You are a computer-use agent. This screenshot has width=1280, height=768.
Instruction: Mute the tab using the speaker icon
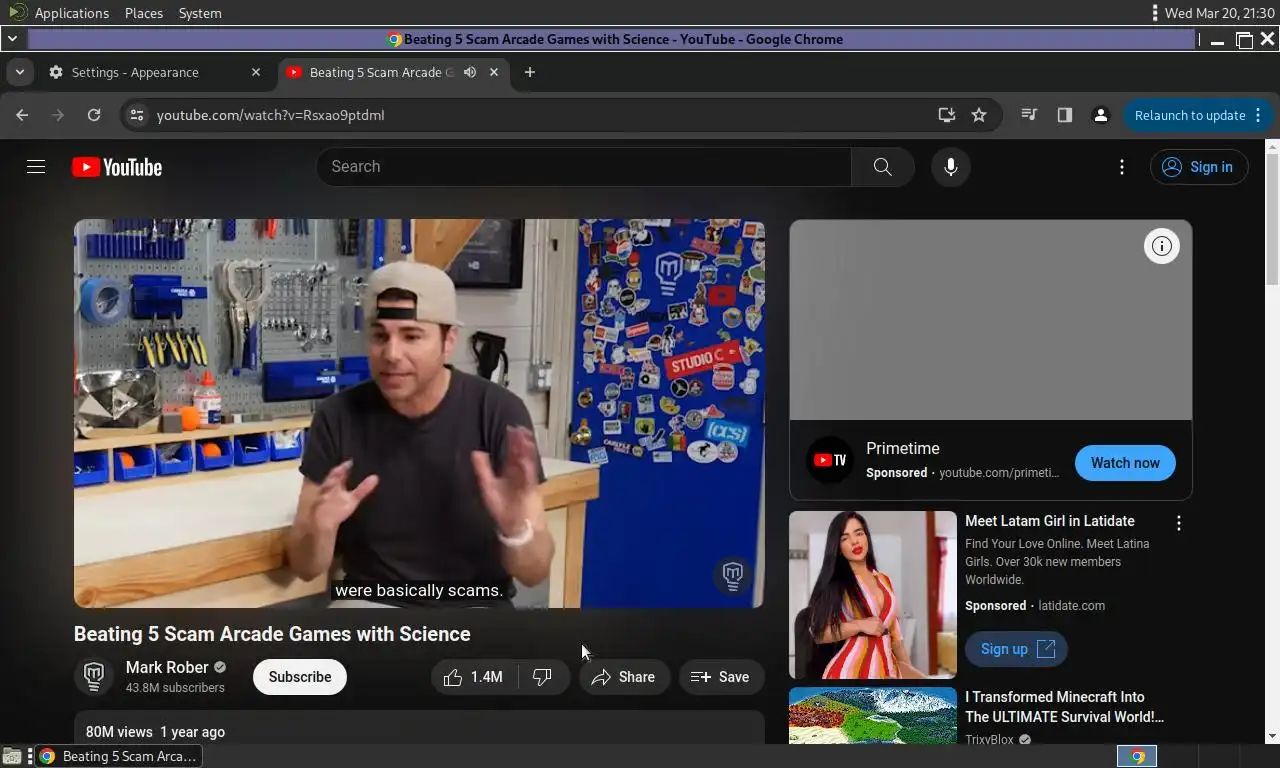pos(470,72)
